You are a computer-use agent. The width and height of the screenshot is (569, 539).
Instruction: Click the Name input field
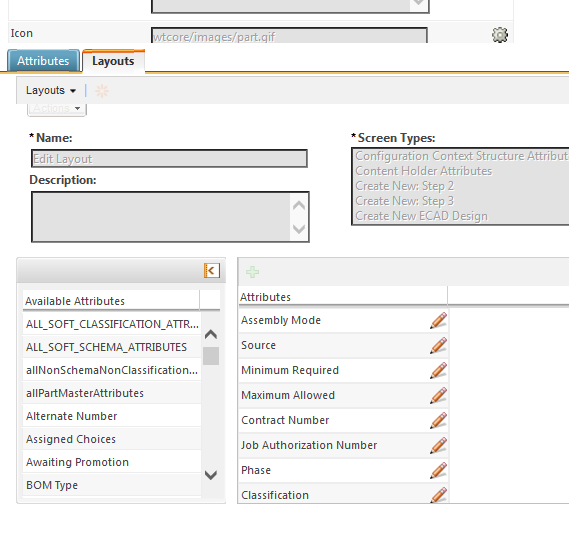click(x=169, y=159)
